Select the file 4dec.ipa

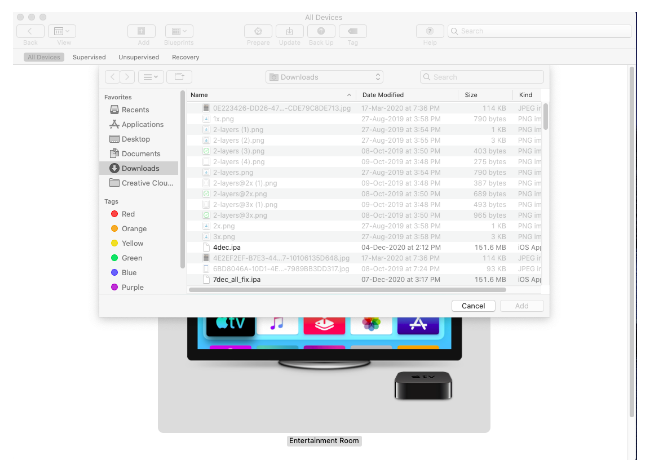coord(364,247)
